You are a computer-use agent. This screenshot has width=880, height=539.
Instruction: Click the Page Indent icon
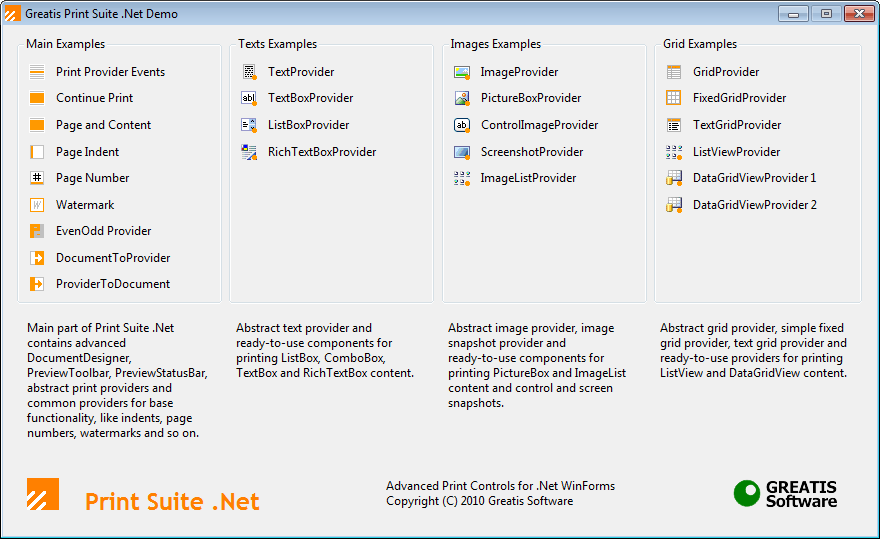[37, 152]
